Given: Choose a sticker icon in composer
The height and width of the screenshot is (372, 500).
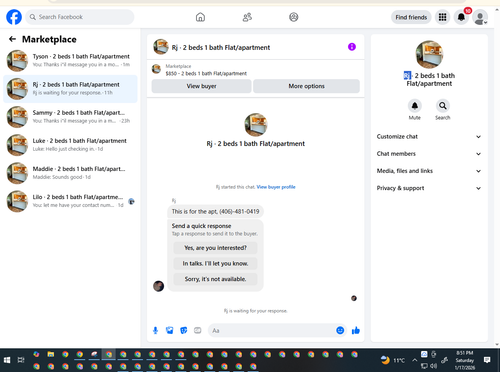Looking at the screenshot, I should (184, 330).
